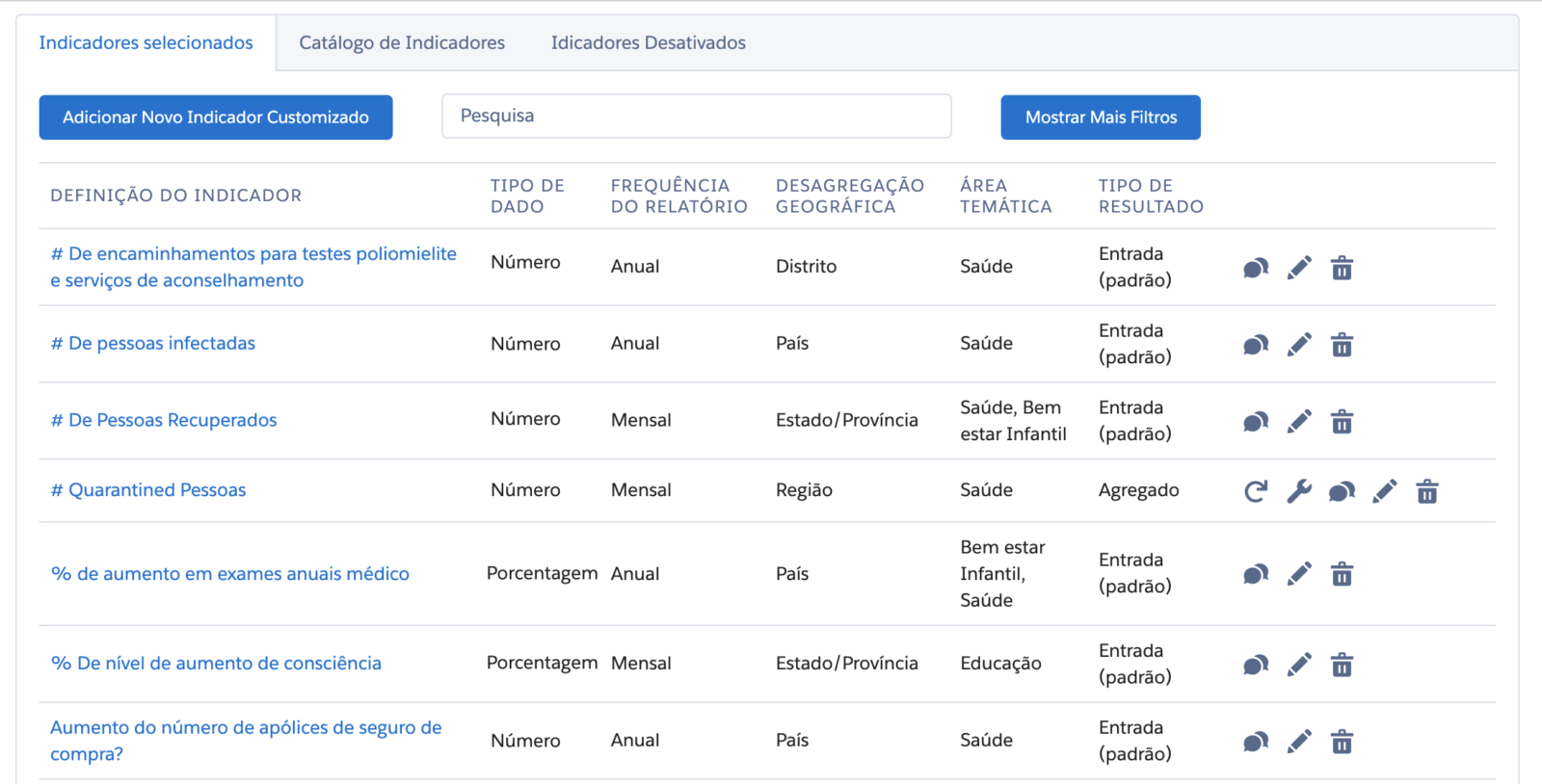Open comments for De pessoas infectadas
The height and width of the screenshot is (784, 1542).
[1256, 345]
